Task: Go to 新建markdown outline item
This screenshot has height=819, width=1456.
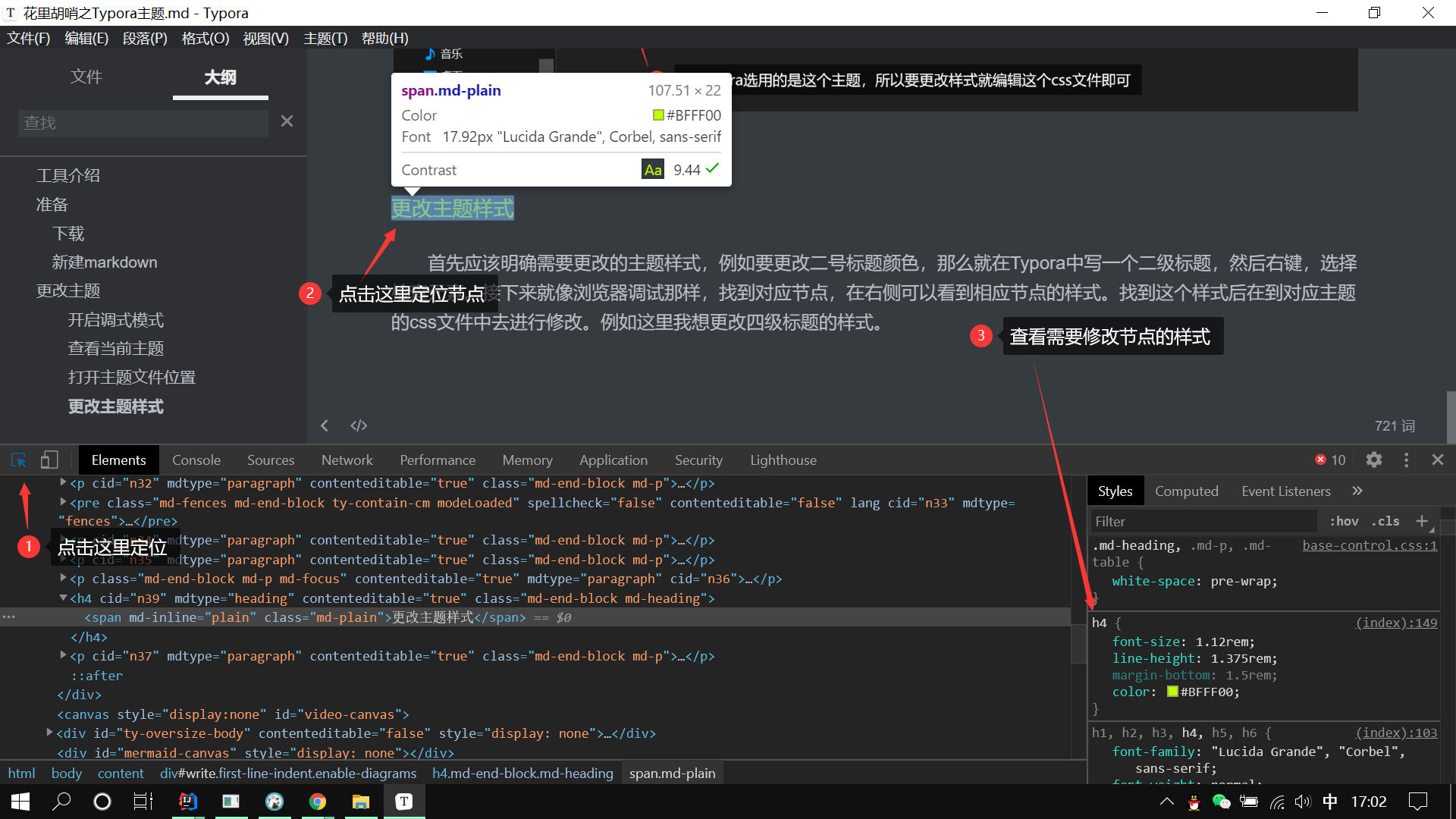Action: pyautogui.click(x=105, y=262)
